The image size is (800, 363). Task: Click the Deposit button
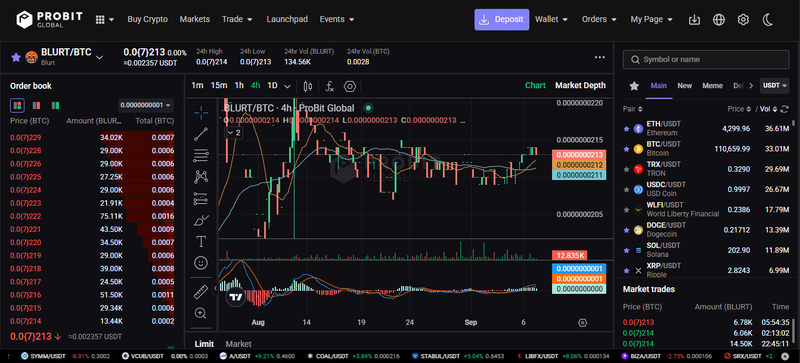(x=502, y=19)
